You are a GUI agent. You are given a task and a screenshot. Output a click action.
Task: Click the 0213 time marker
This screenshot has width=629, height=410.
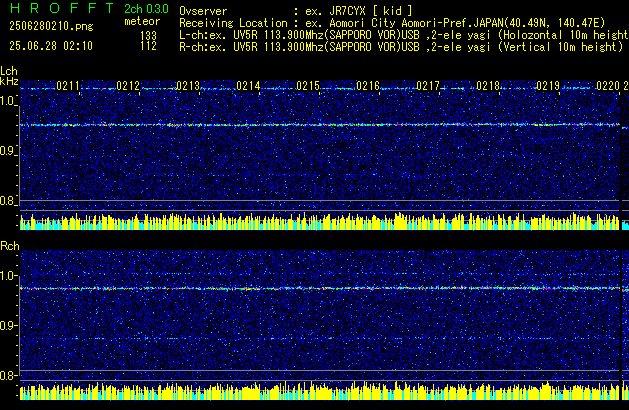click(188, 86)
